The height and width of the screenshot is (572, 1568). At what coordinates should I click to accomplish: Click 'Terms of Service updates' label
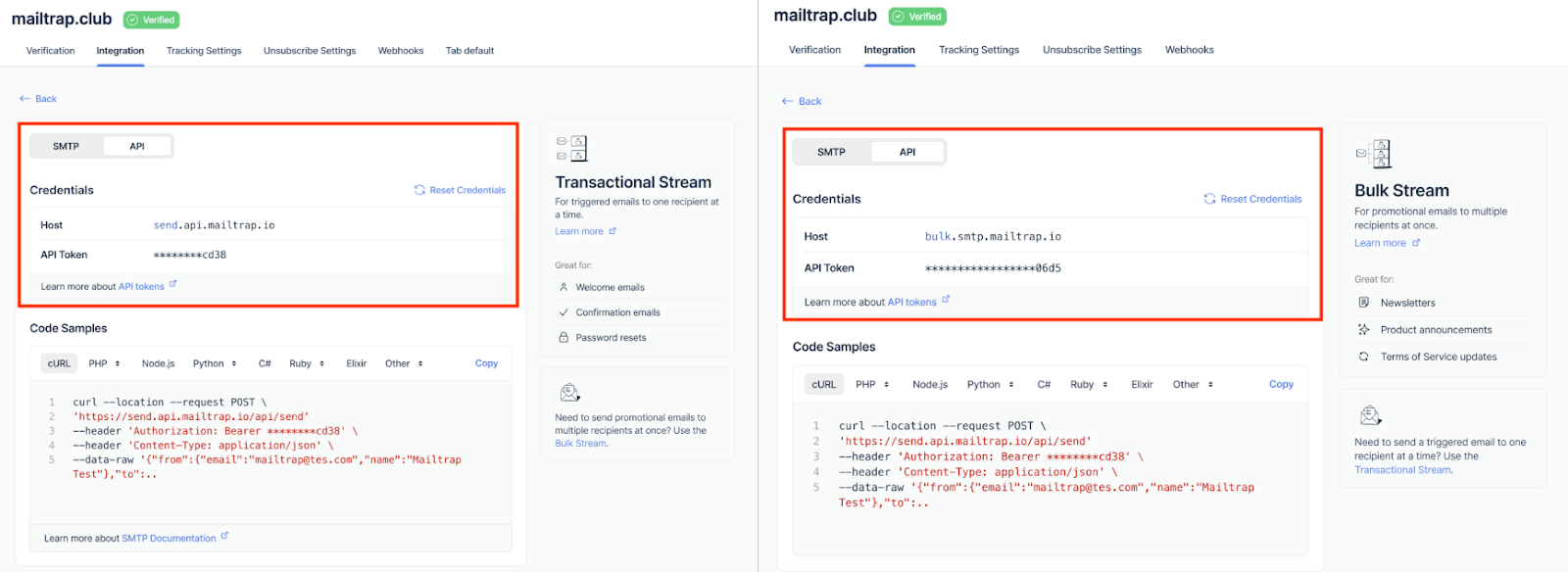pyautogui.click(x=1439, y=357)
